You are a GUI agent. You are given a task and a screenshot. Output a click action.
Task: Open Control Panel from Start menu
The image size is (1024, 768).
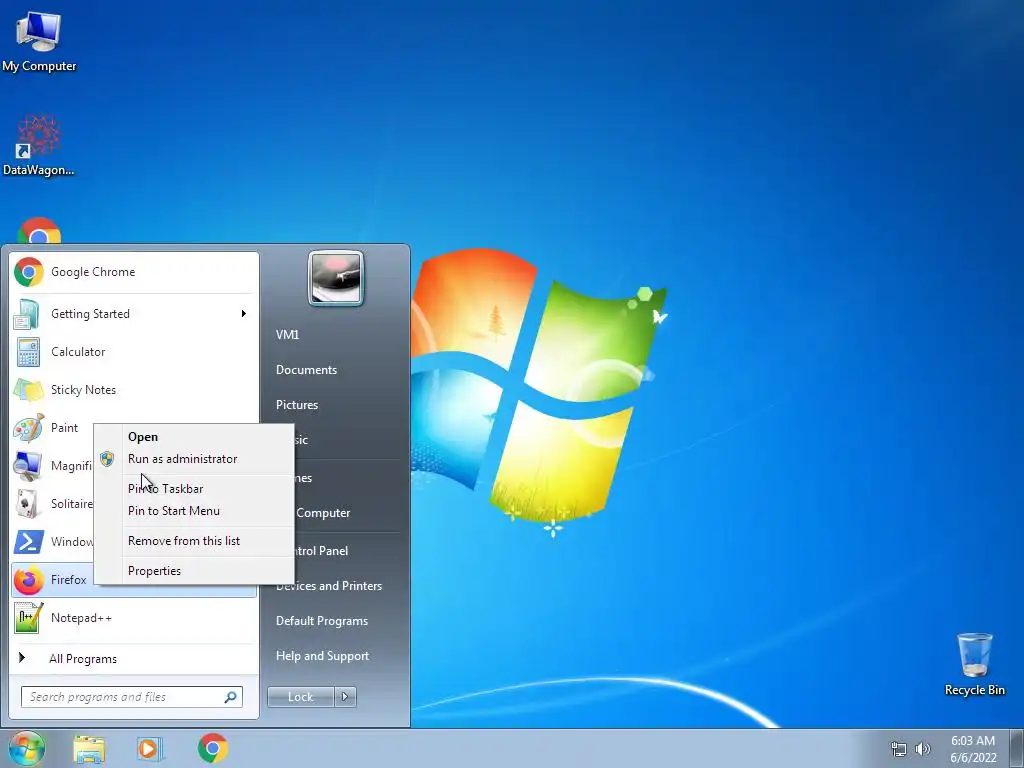click(x=321, y=551)
